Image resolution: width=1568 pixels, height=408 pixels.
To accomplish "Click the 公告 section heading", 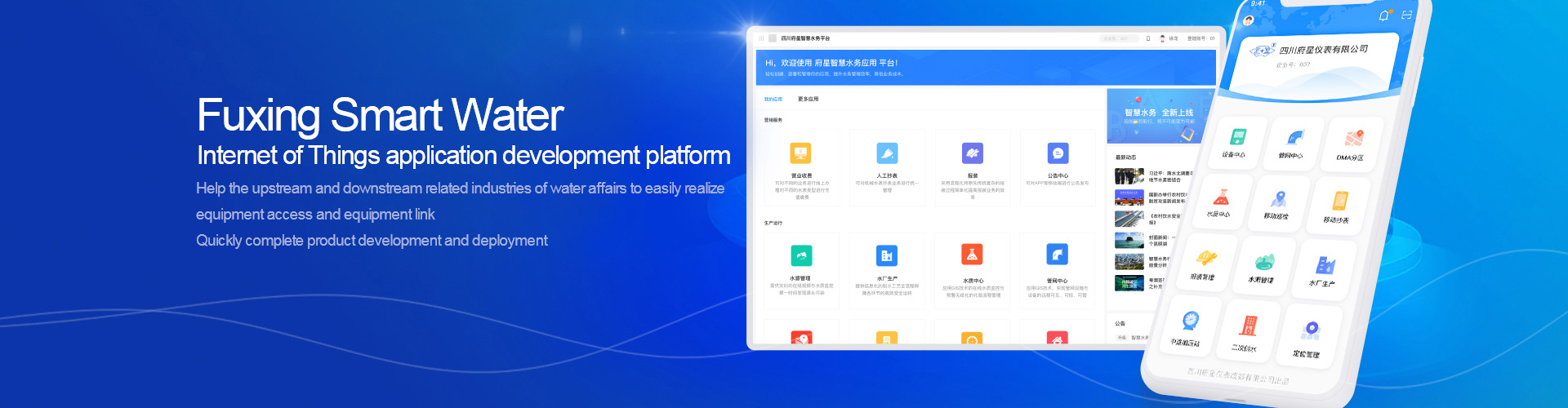I will point(1120,323).
